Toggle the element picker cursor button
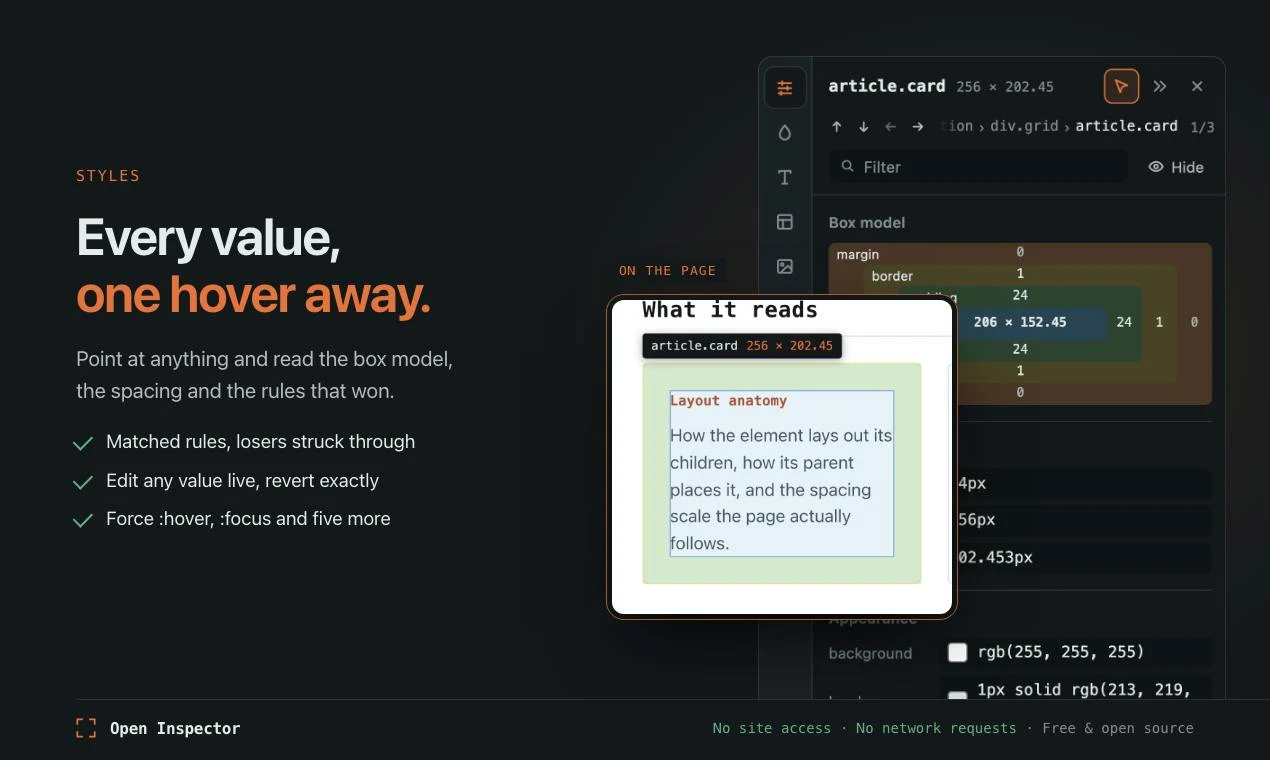The height and width of the screenshot is (760, 1270). 1121,86
